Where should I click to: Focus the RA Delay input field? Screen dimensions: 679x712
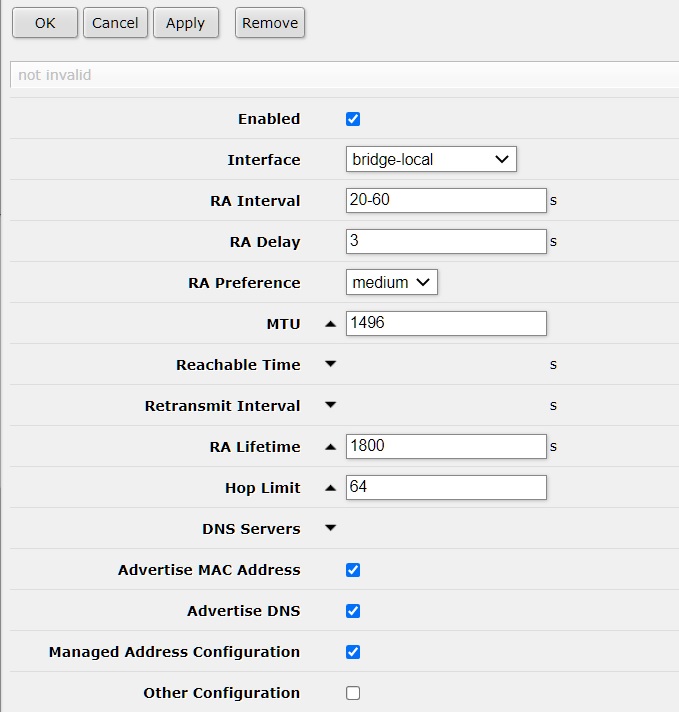pos(446,242)
